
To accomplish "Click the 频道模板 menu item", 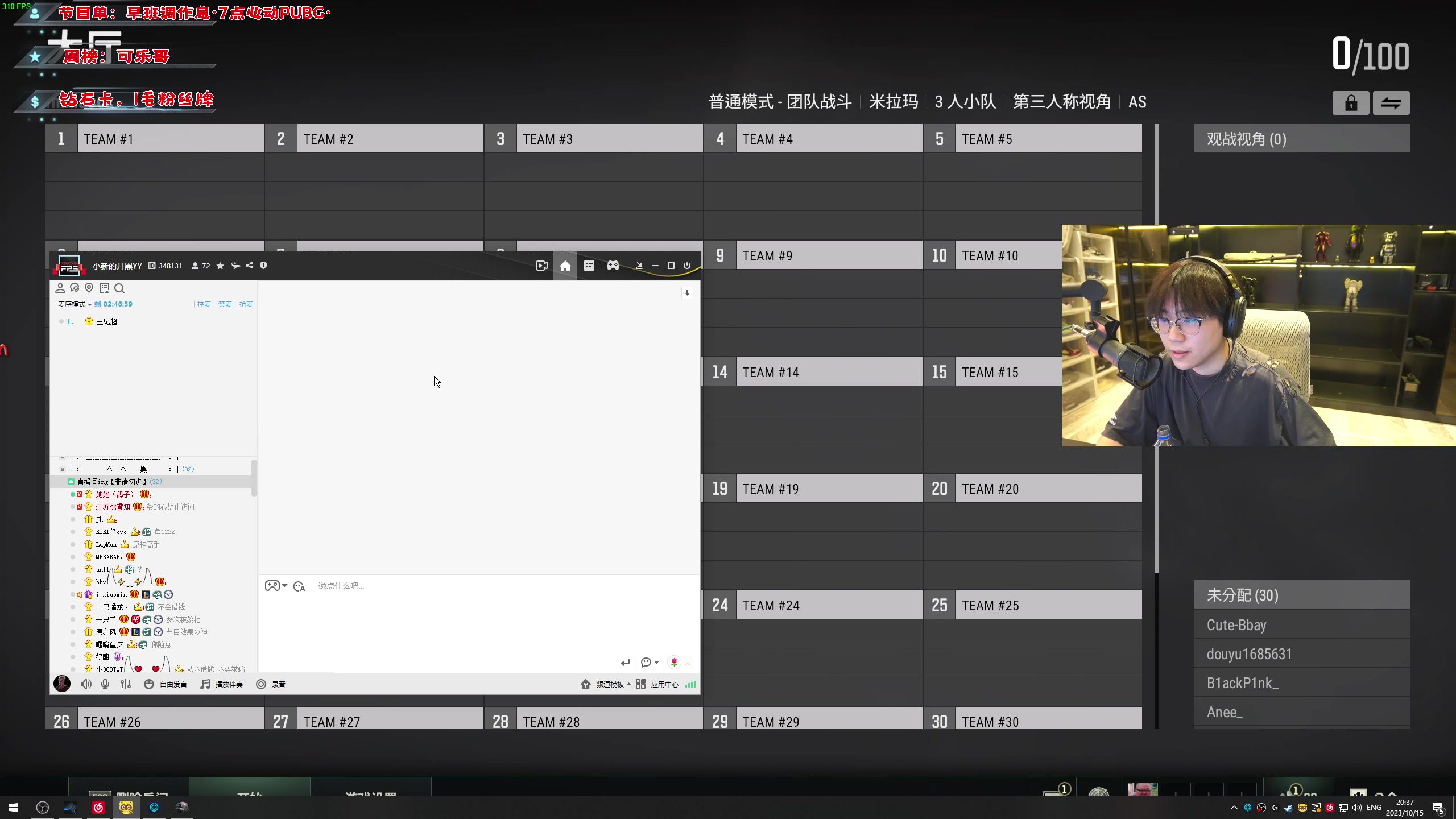I will click(x=610, y=684).
